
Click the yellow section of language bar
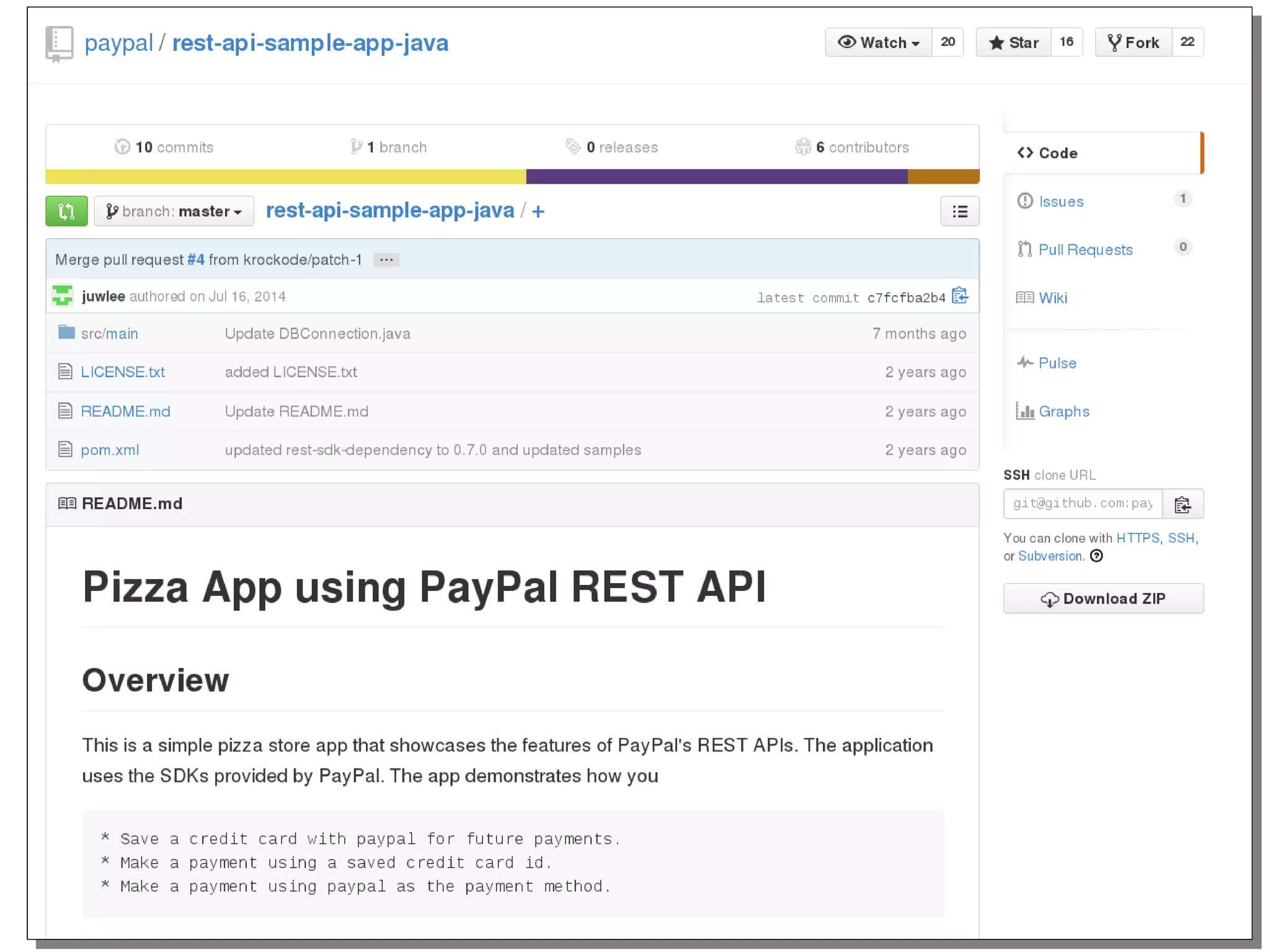click(x=285, y=177)
